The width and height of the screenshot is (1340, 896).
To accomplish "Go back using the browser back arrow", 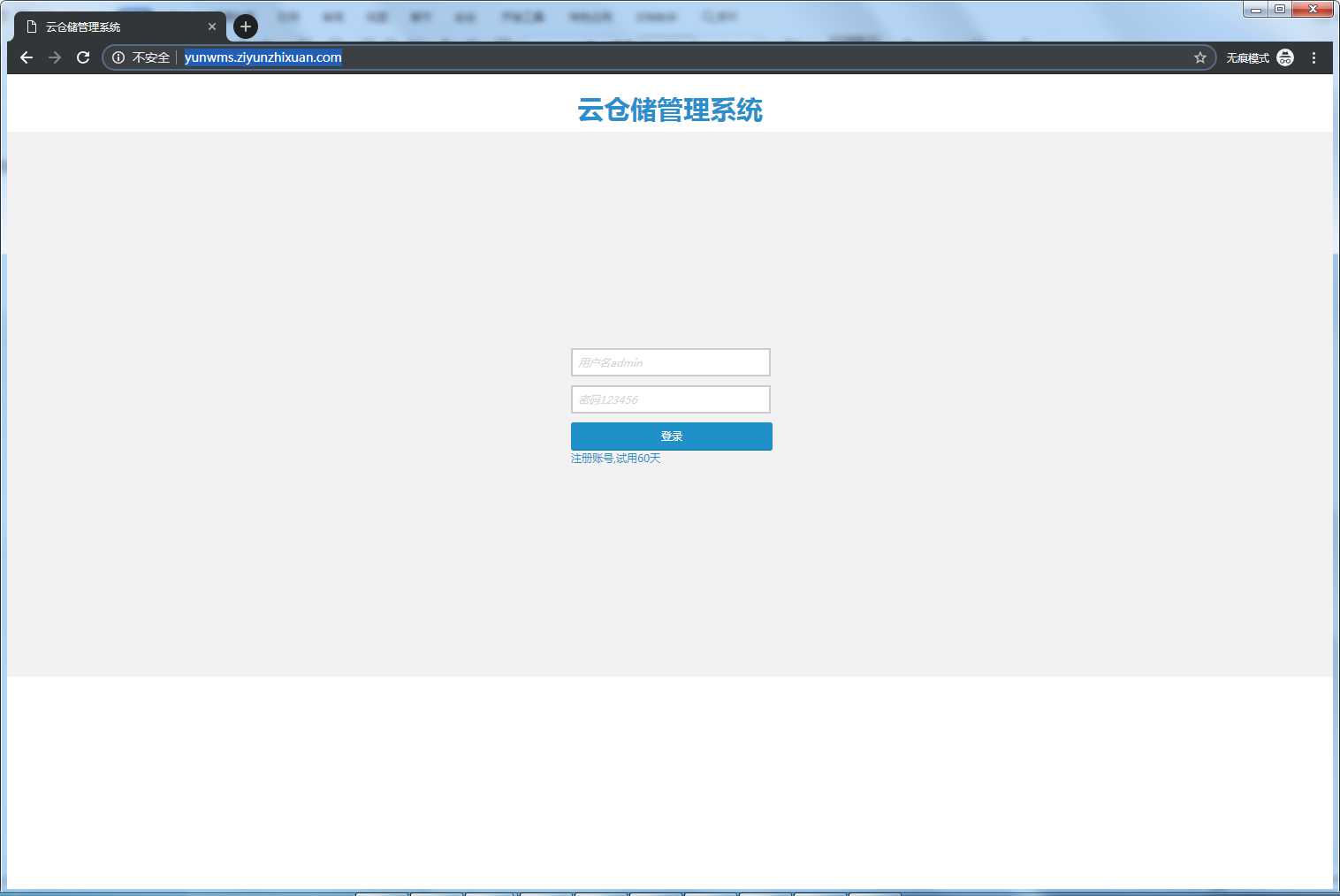I will 27,57.
